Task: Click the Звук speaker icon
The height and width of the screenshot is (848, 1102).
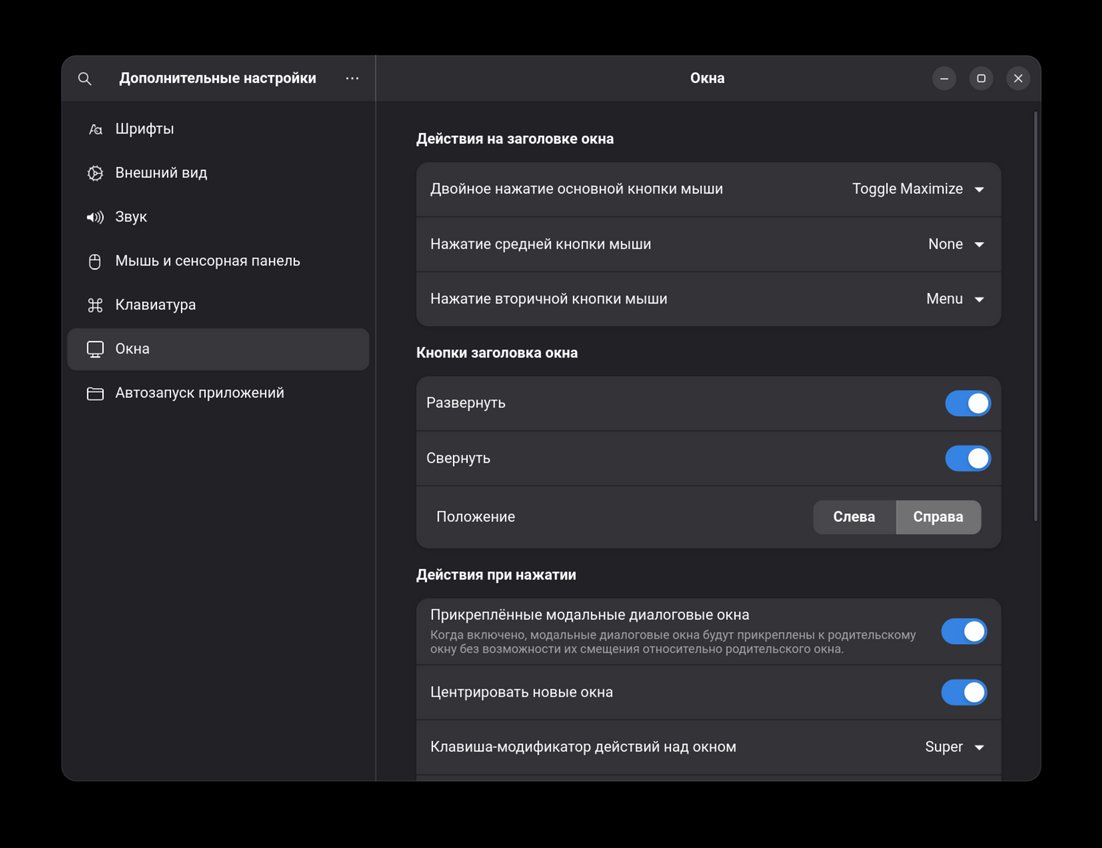Action: click(95, 217)
